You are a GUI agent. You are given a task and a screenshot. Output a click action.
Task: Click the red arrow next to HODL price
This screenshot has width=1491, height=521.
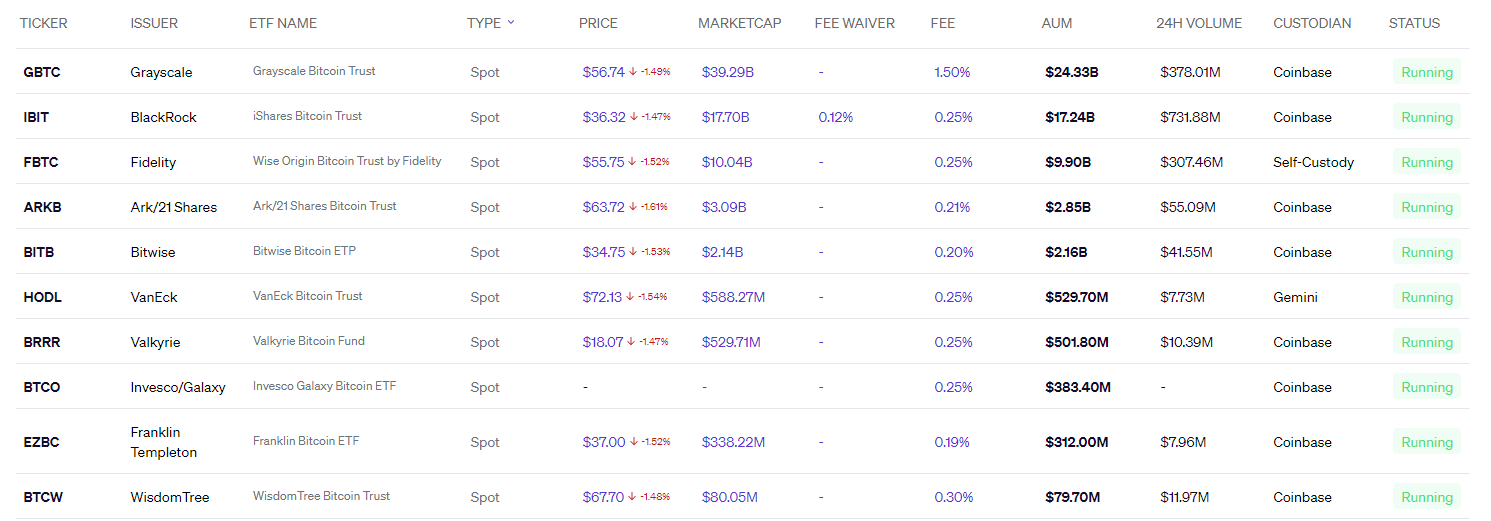[x=633, y=297]
